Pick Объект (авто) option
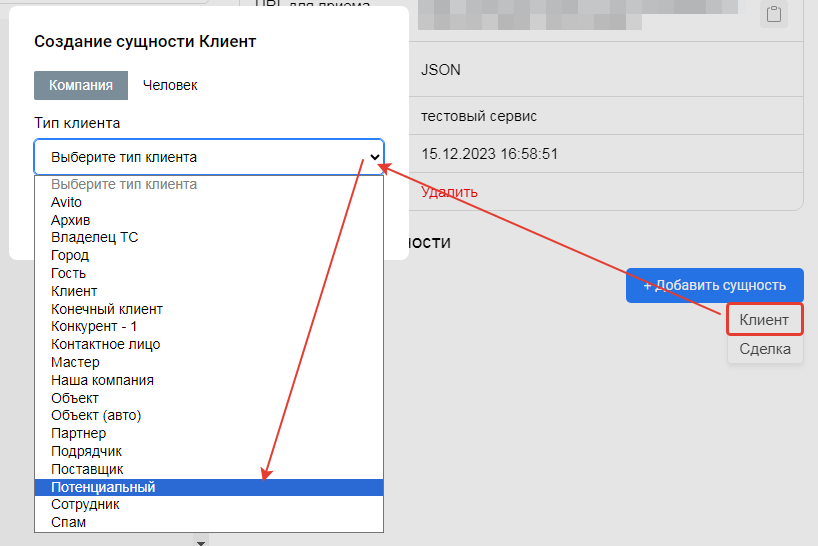This screenshot has height=546, width=818. click(96, 416)
